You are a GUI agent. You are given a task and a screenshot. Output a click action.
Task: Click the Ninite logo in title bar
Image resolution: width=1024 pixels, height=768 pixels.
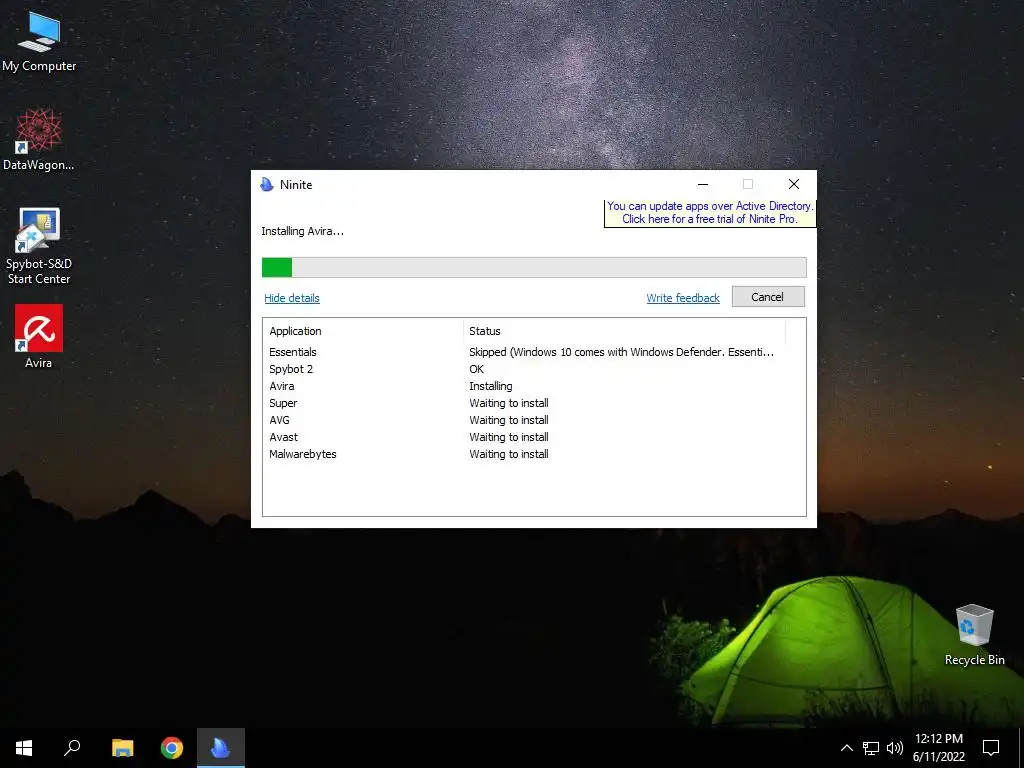click(x=266, y=185)
